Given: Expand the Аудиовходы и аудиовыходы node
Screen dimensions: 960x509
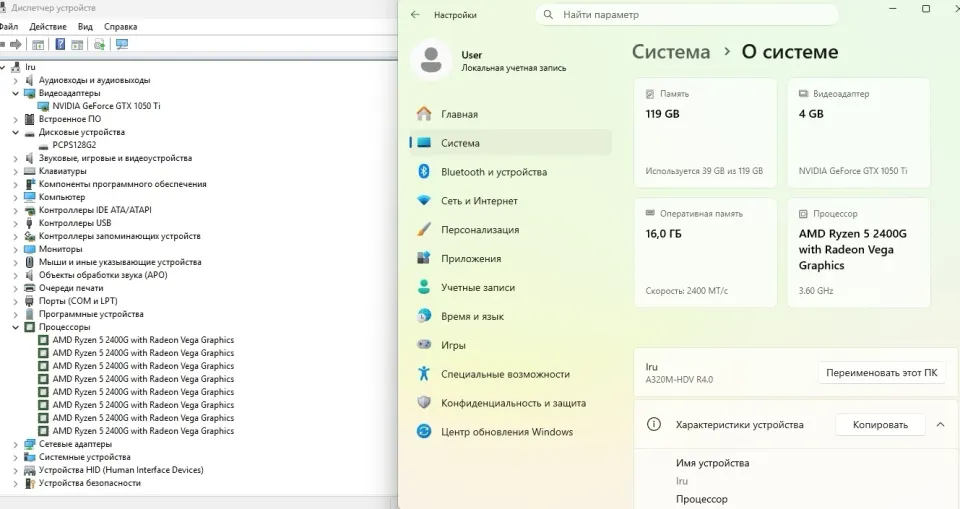Looking at the screenshot, I should [x=15, y=80].
